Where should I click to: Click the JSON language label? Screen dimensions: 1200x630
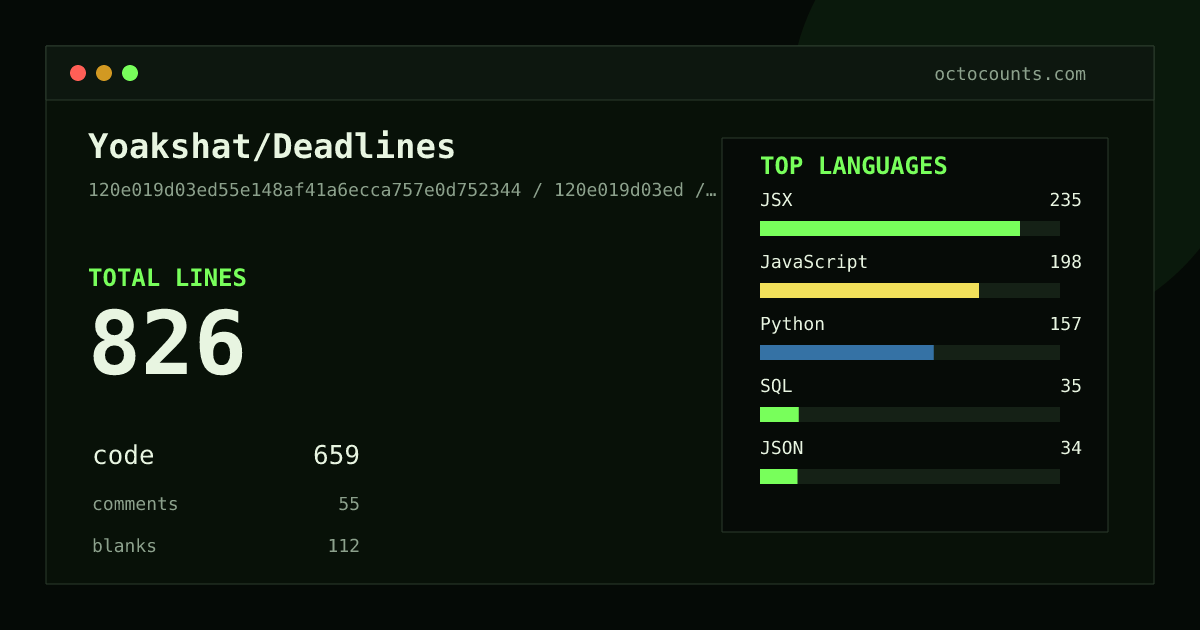point(781,448)
